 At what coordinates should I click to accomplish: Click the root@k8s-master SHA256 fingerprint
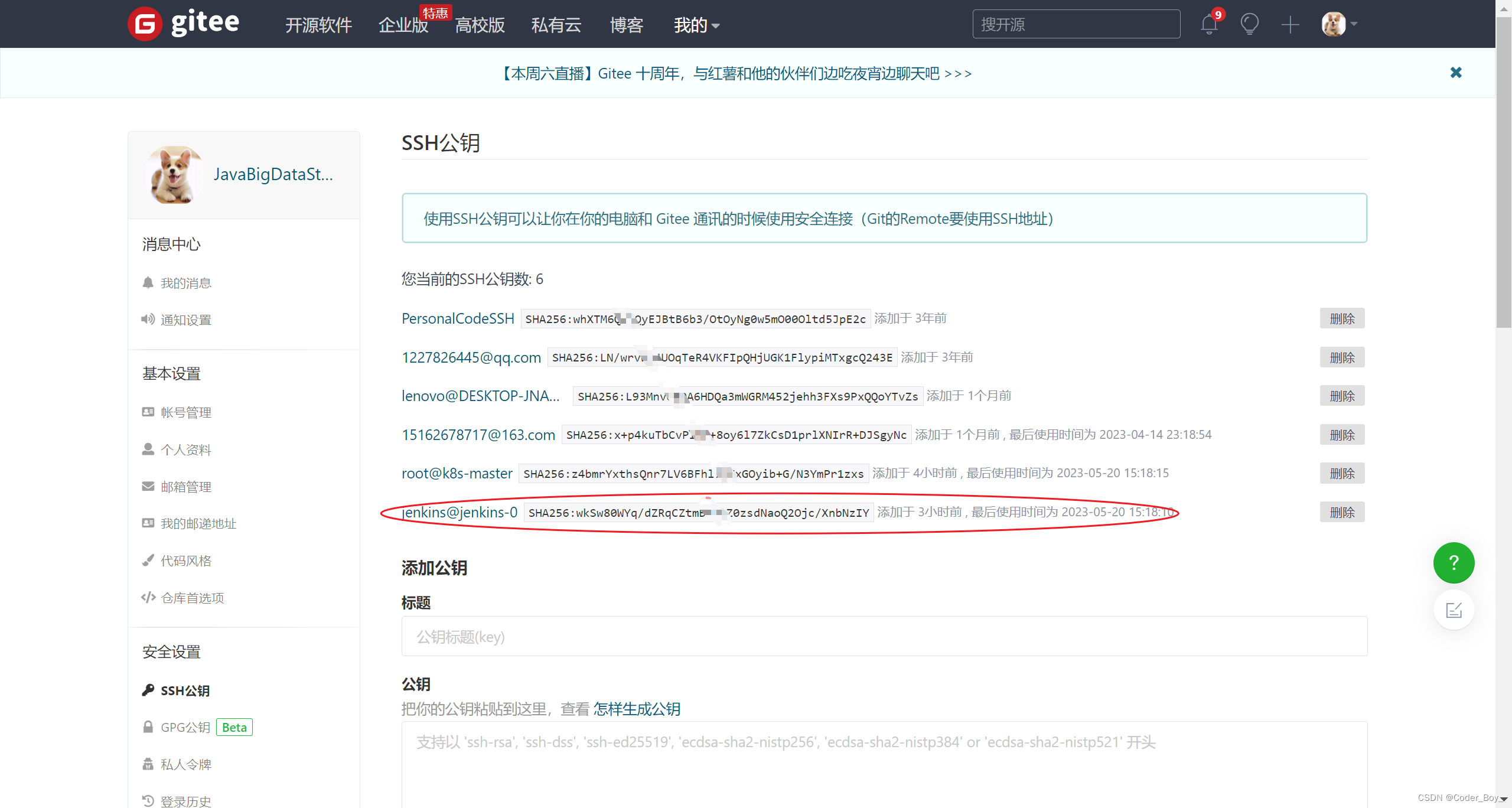tap(693, 474)
